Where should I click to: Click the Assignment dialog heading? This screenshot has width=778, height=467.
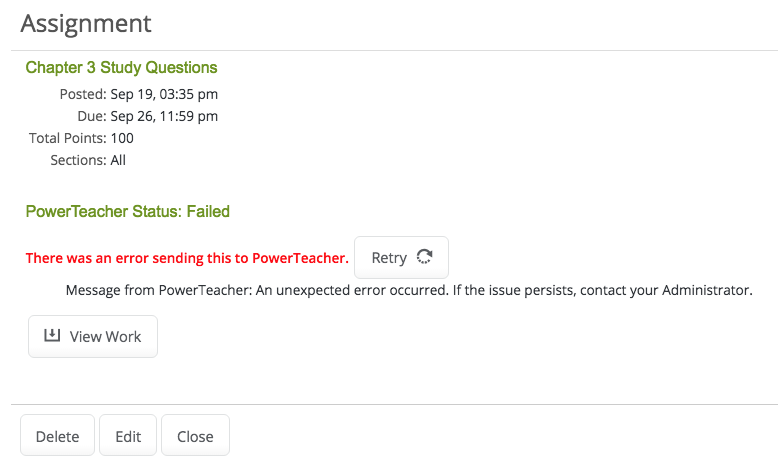pyautogui.click(x=86, y=24)
